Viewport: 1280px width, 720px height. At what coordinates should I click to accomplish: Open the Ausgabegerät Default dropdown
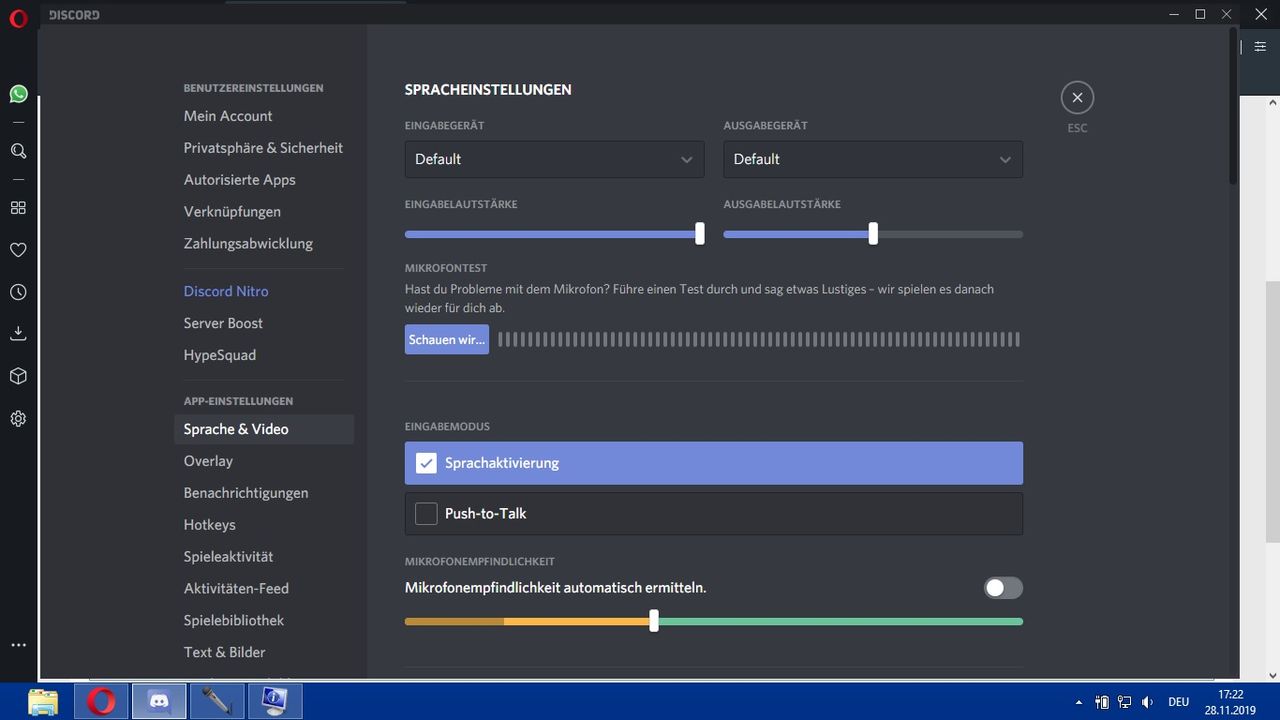[873, 159]
